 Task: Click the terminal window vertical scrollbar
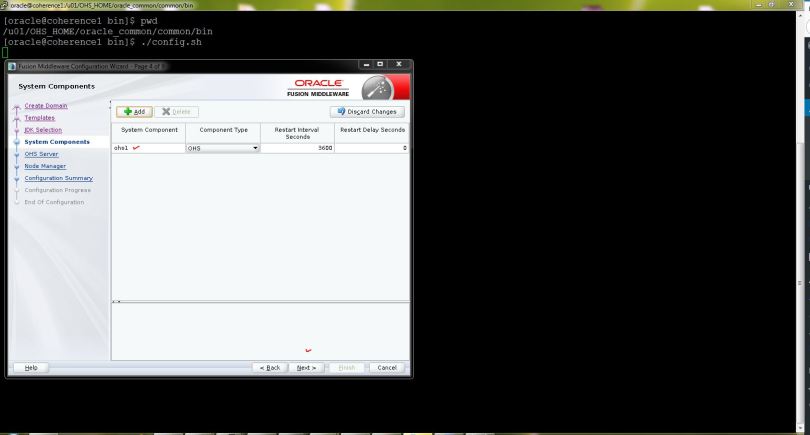click(x=800, y=222)
